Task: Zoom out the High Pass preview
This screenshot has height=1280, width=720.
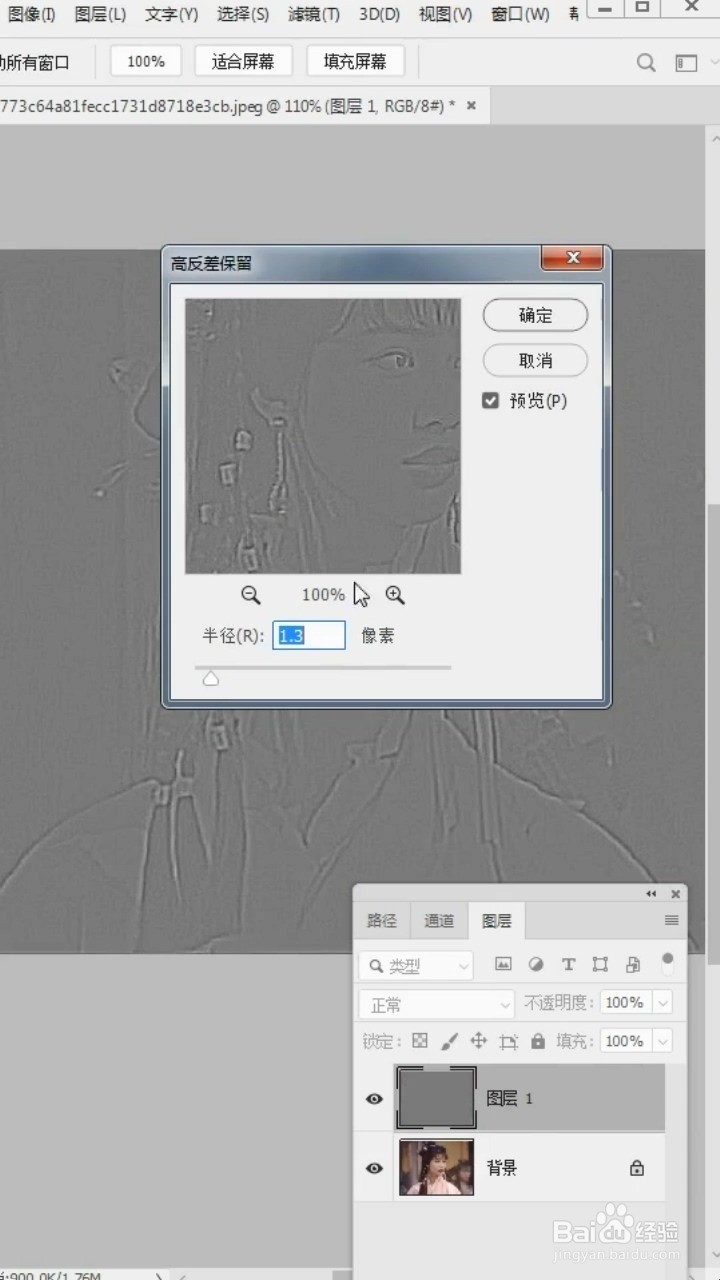Action: (x=251, y=595)
